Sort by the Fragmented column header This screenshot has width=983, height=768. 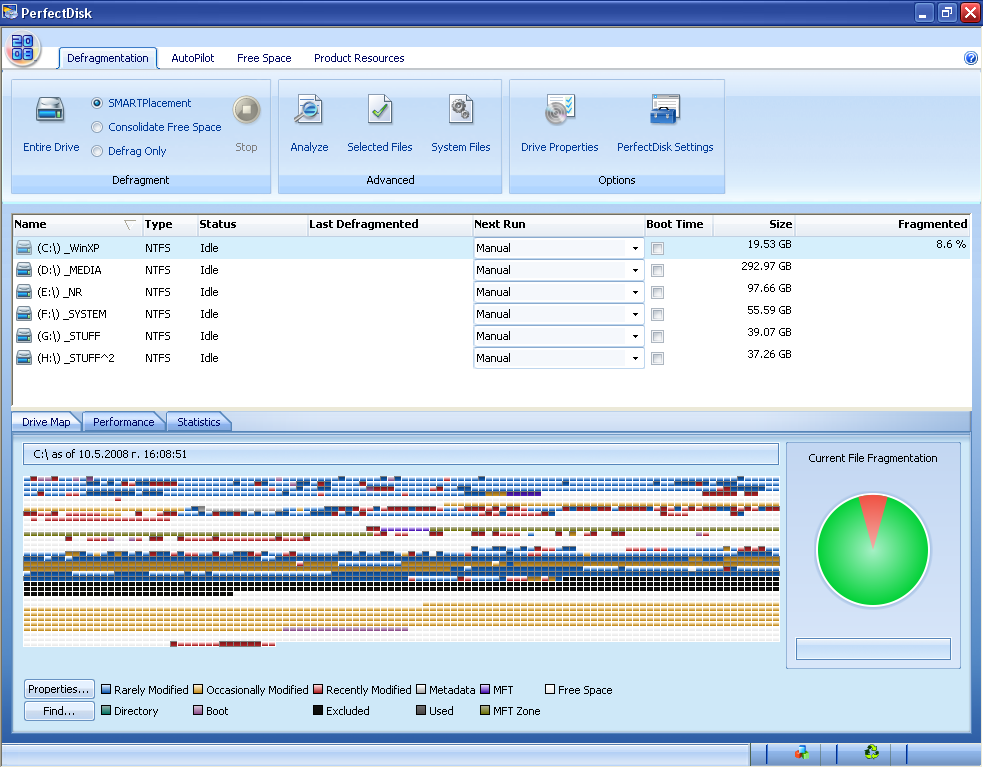[x=883, y=224]
